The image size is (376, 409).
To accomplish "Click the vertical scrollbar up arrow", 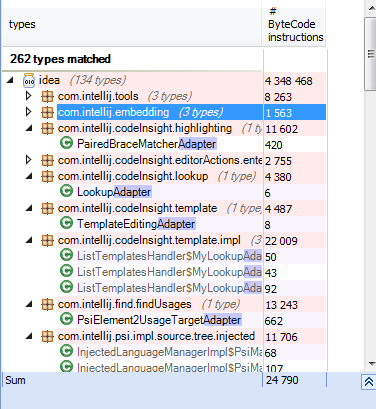I will (x=371, y=8).
